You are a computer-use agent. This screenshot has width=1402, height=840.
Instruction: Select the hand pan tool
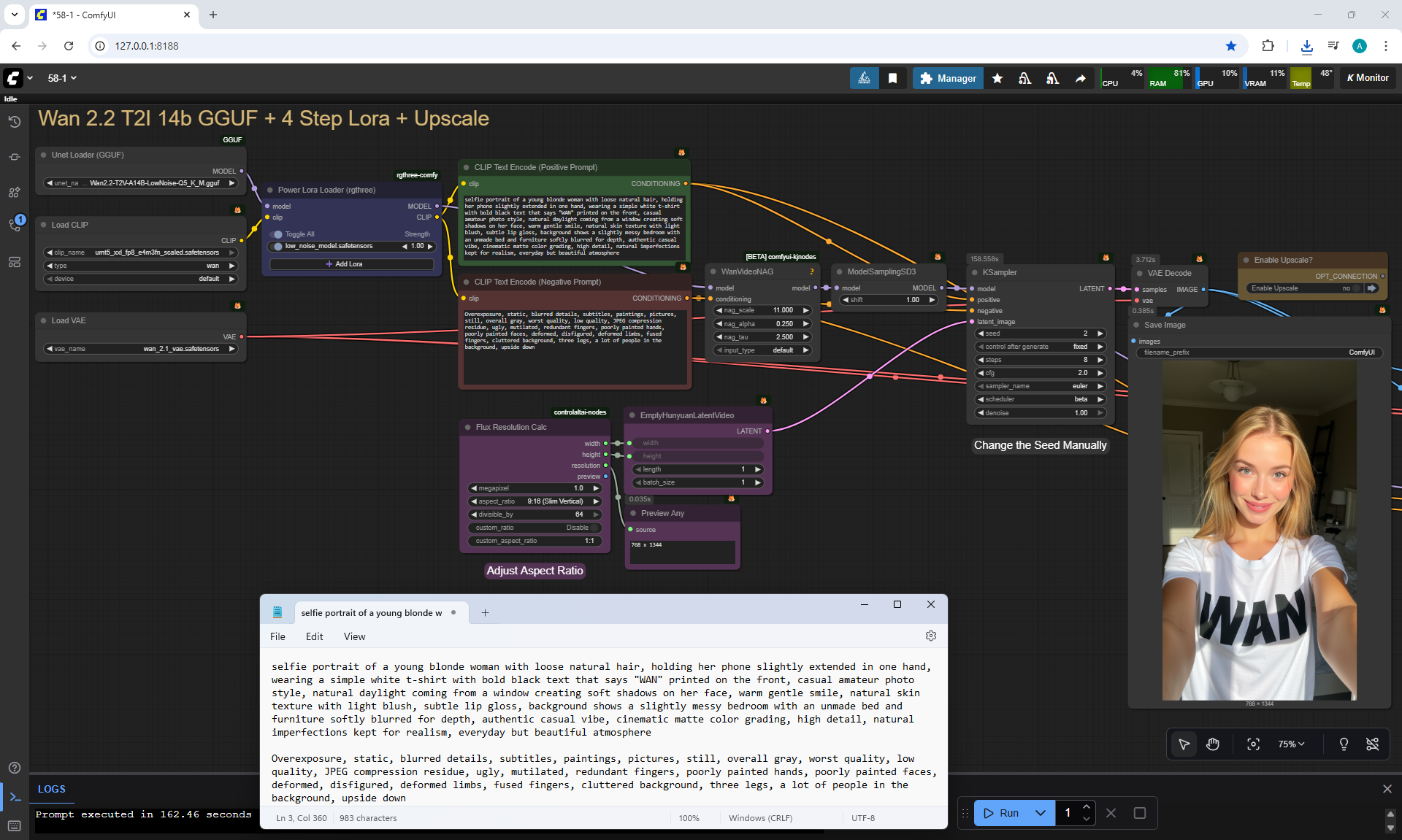(1213, 744)
